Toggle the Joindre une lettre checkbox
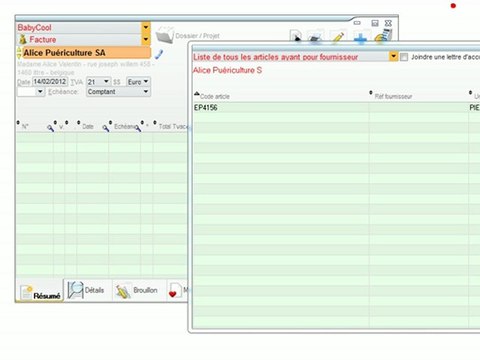 click(x=404, y=57)
